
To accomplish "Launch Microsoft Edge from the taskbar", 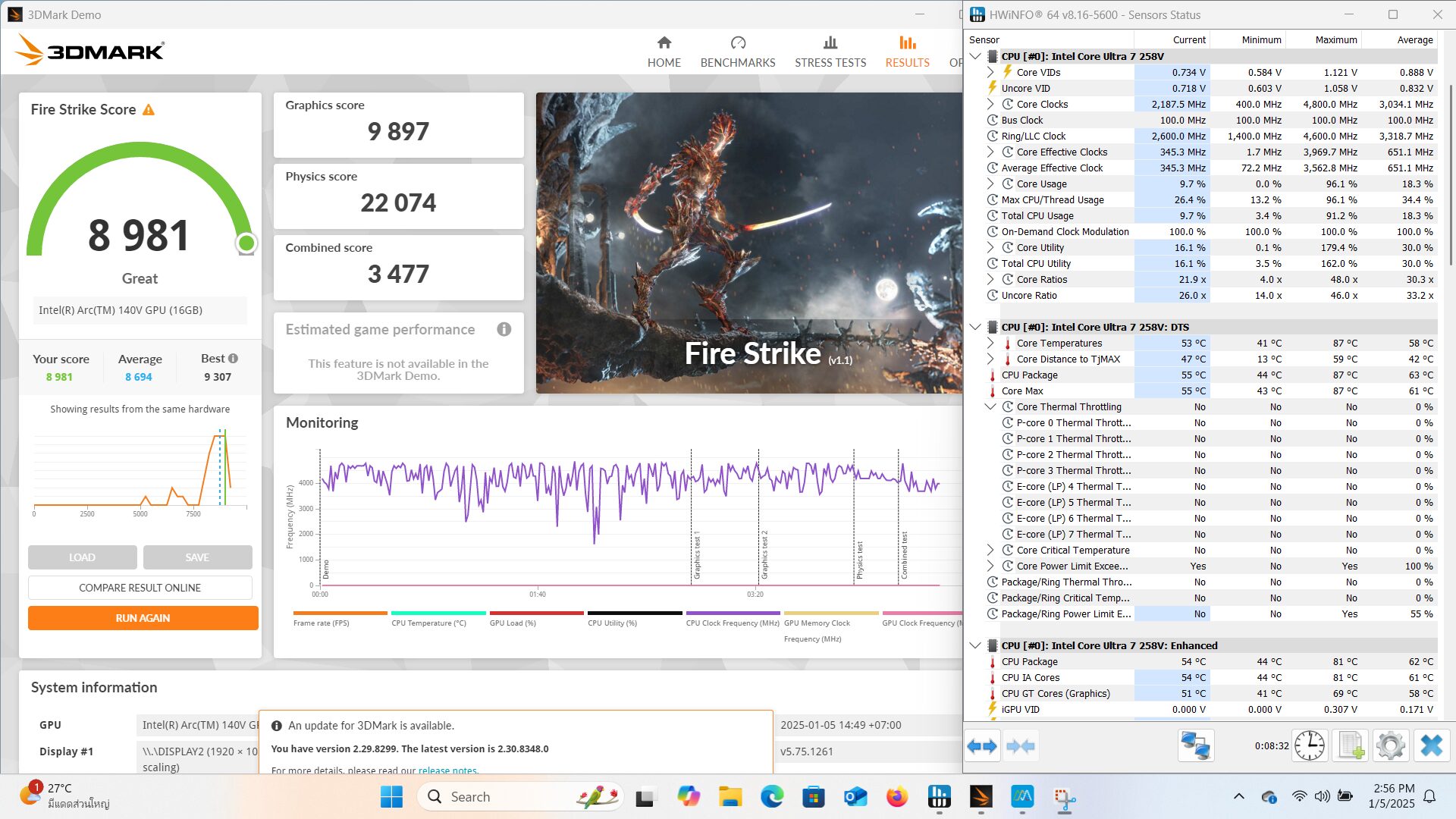I will [772, 797].
